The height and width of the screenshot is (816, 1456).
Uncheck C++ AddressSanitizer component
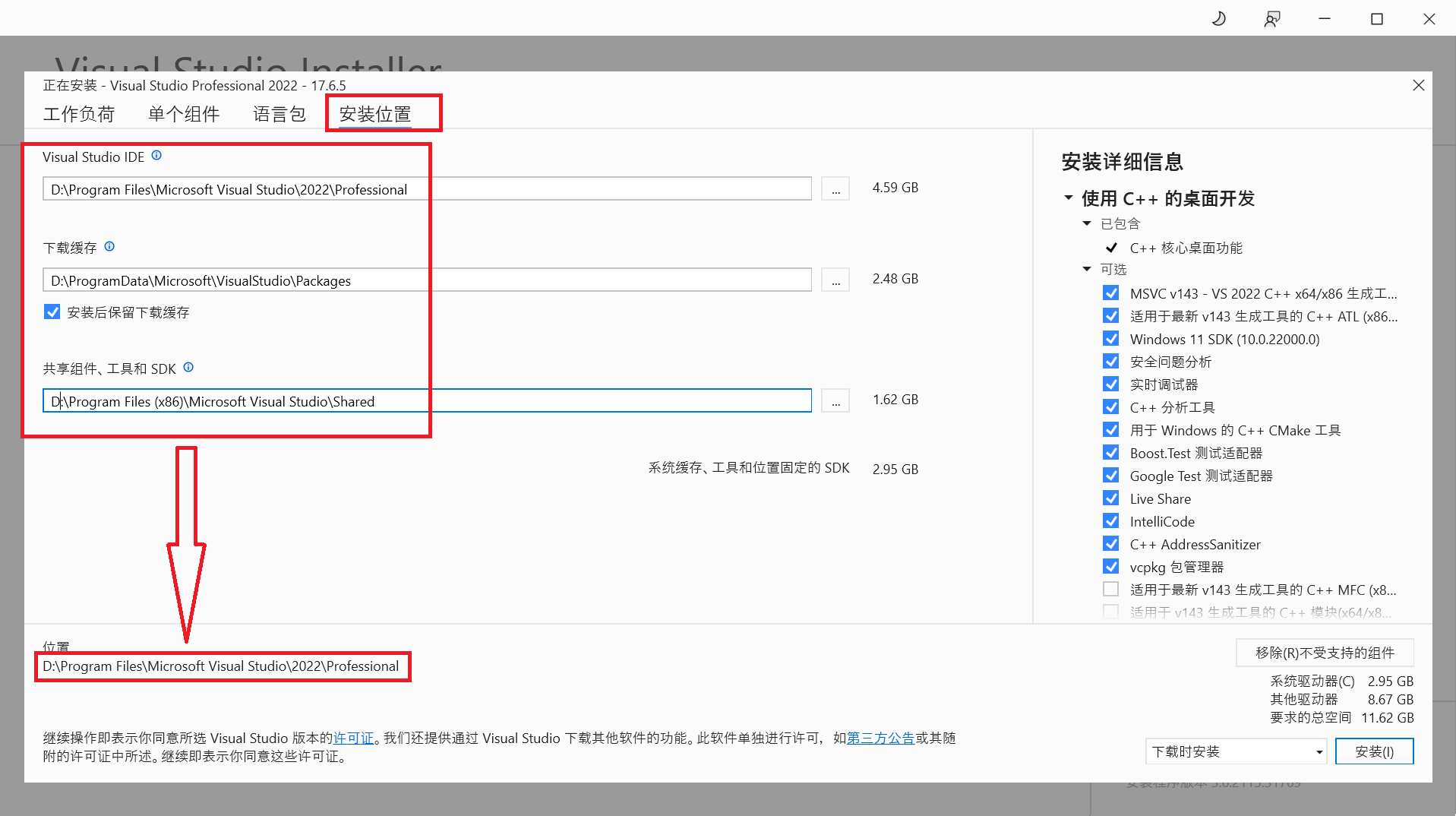click(1110, 544)
